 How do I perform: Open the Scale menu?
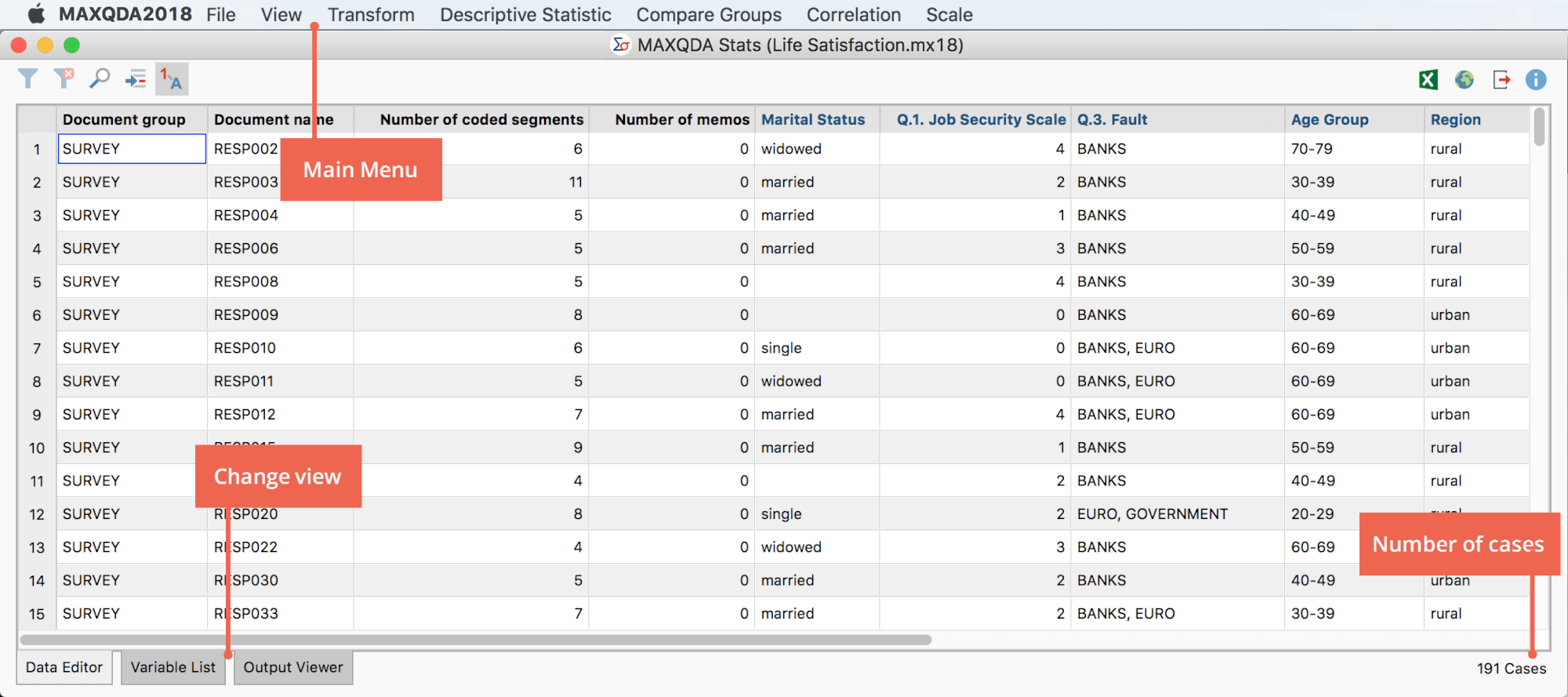(x=949, y=15)
